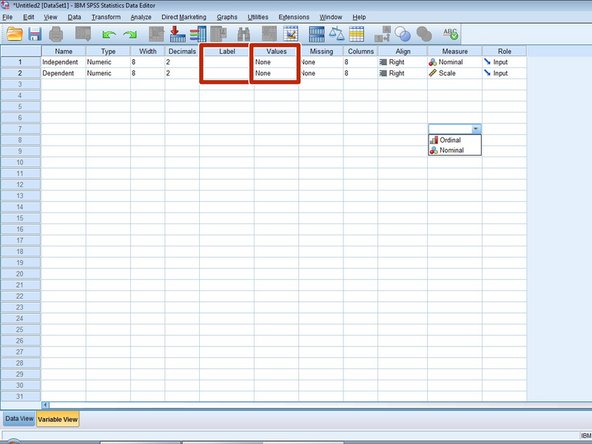Click the green Redo arrow
592x444 pixels.
pos(130,35)
